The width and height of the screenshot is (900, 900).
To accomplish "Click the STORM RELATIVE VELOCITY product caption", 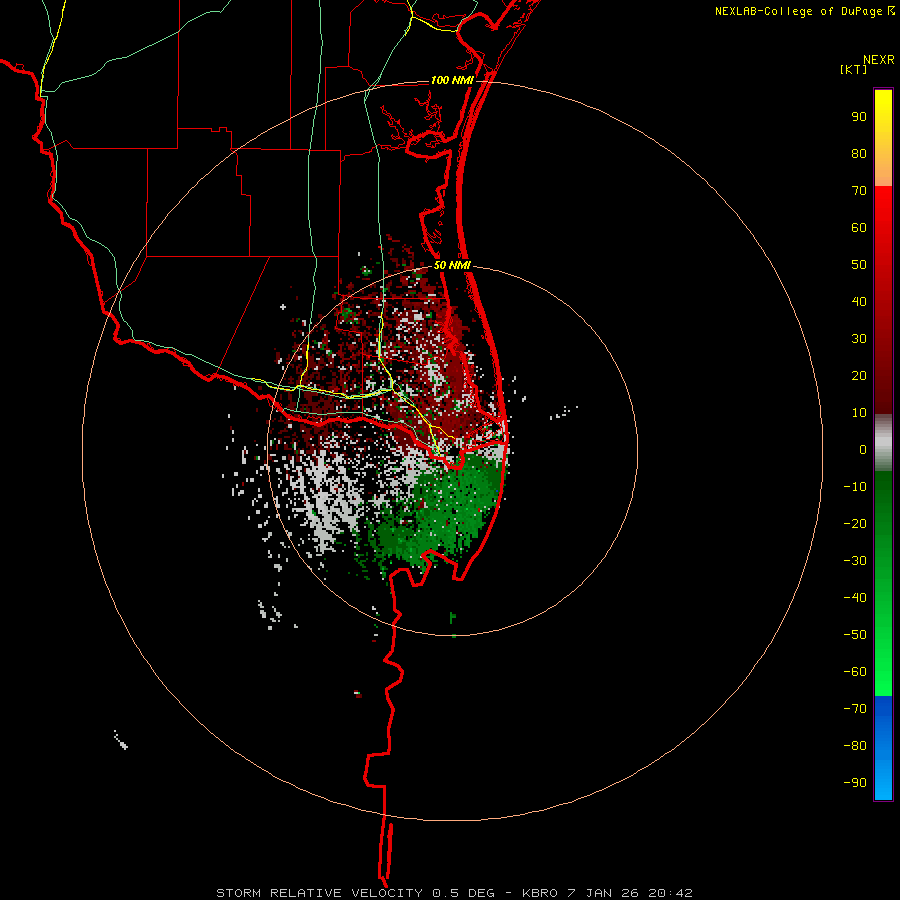I will 455,893.
